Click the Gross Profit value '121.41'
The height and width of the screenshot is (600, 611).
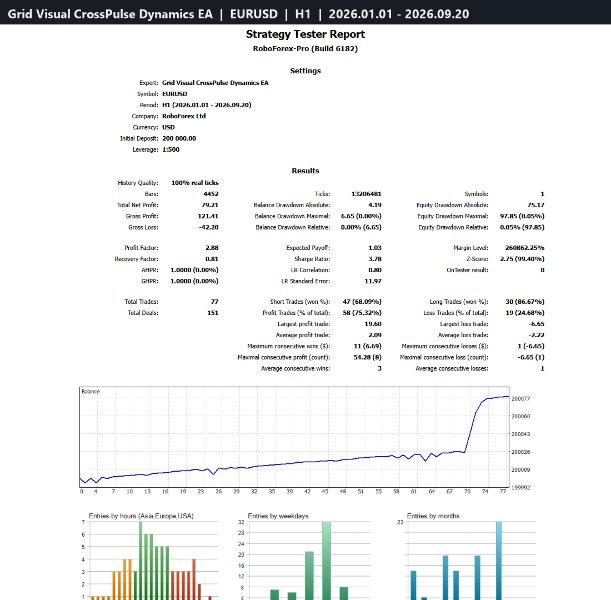208,216
